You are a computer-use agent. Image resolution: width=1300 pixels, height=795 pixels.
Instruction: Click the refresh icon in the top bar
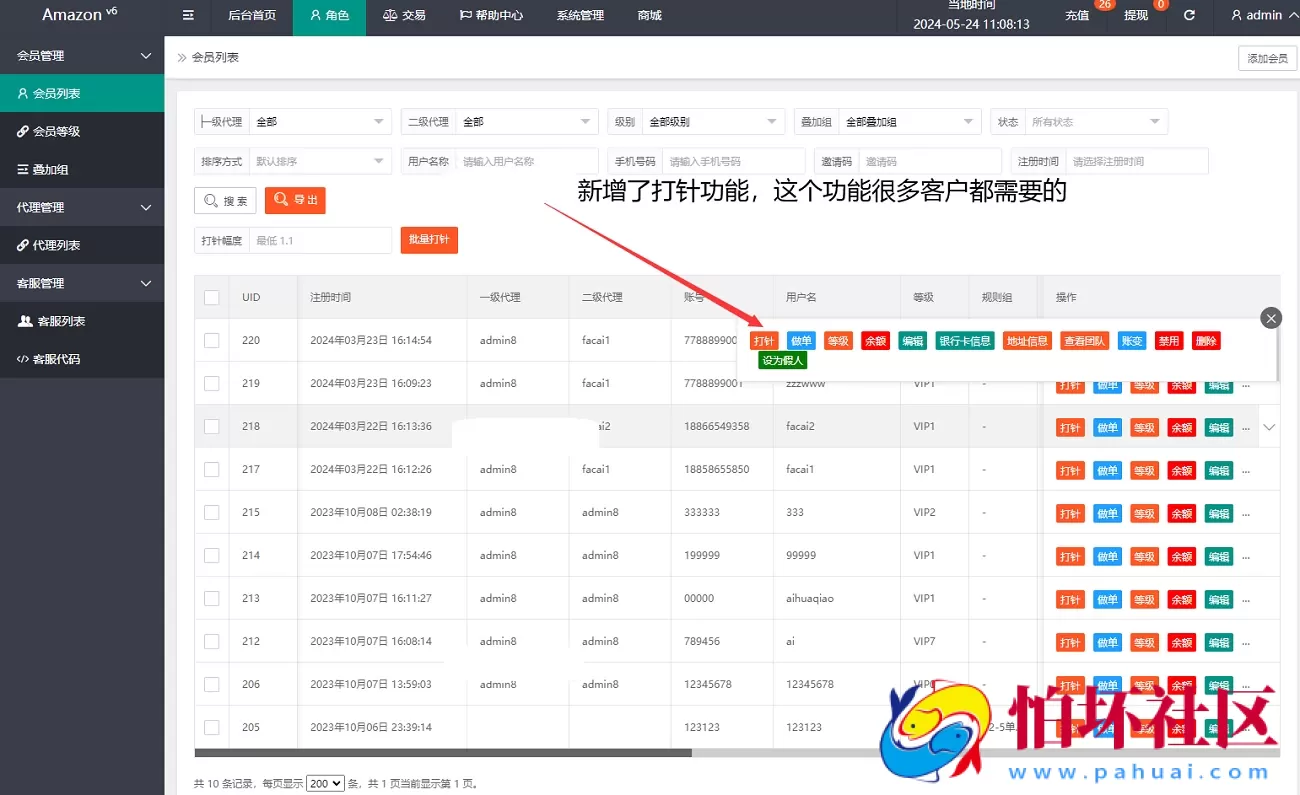pyautogui.click(x=1188, y=15)
